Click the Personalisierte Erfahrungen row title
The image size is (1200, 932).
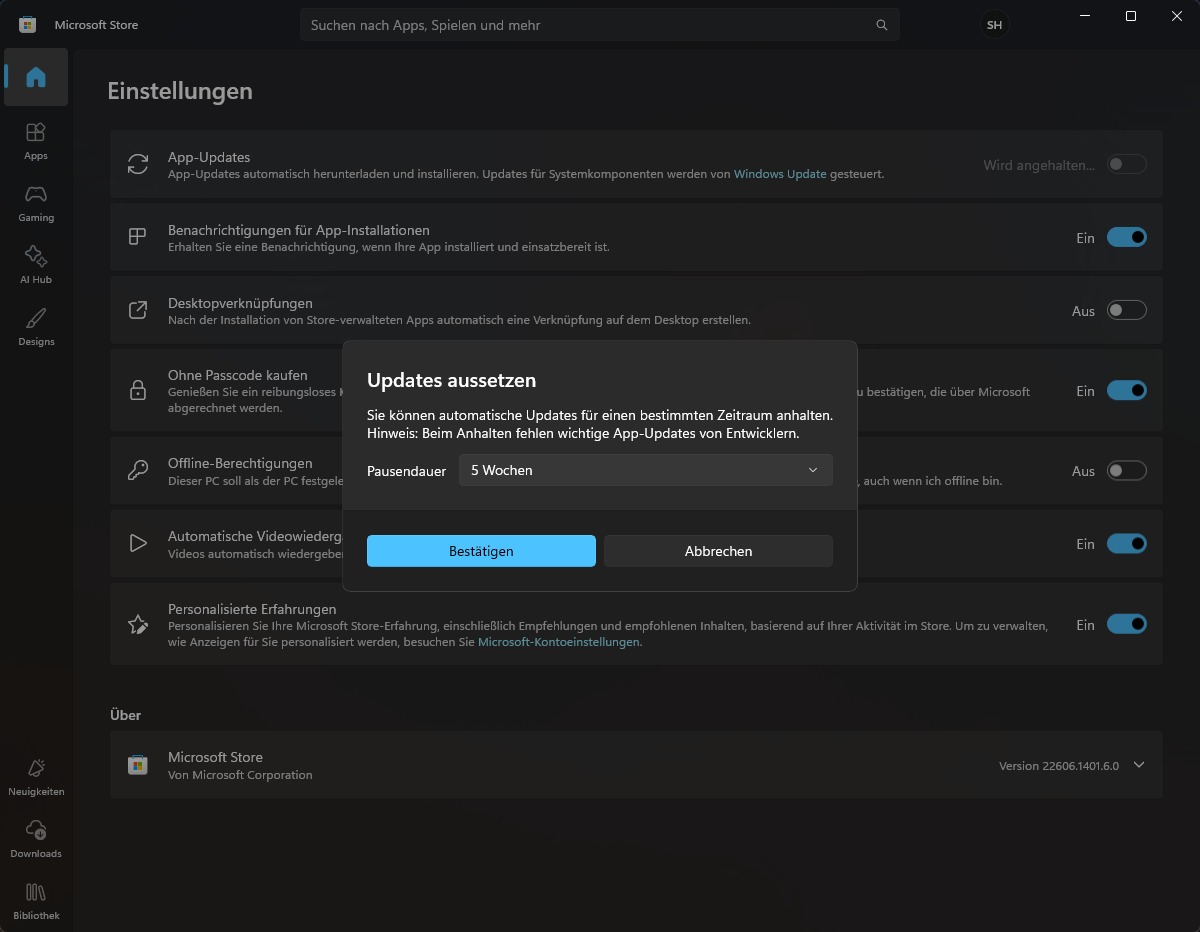pos(252,609)
